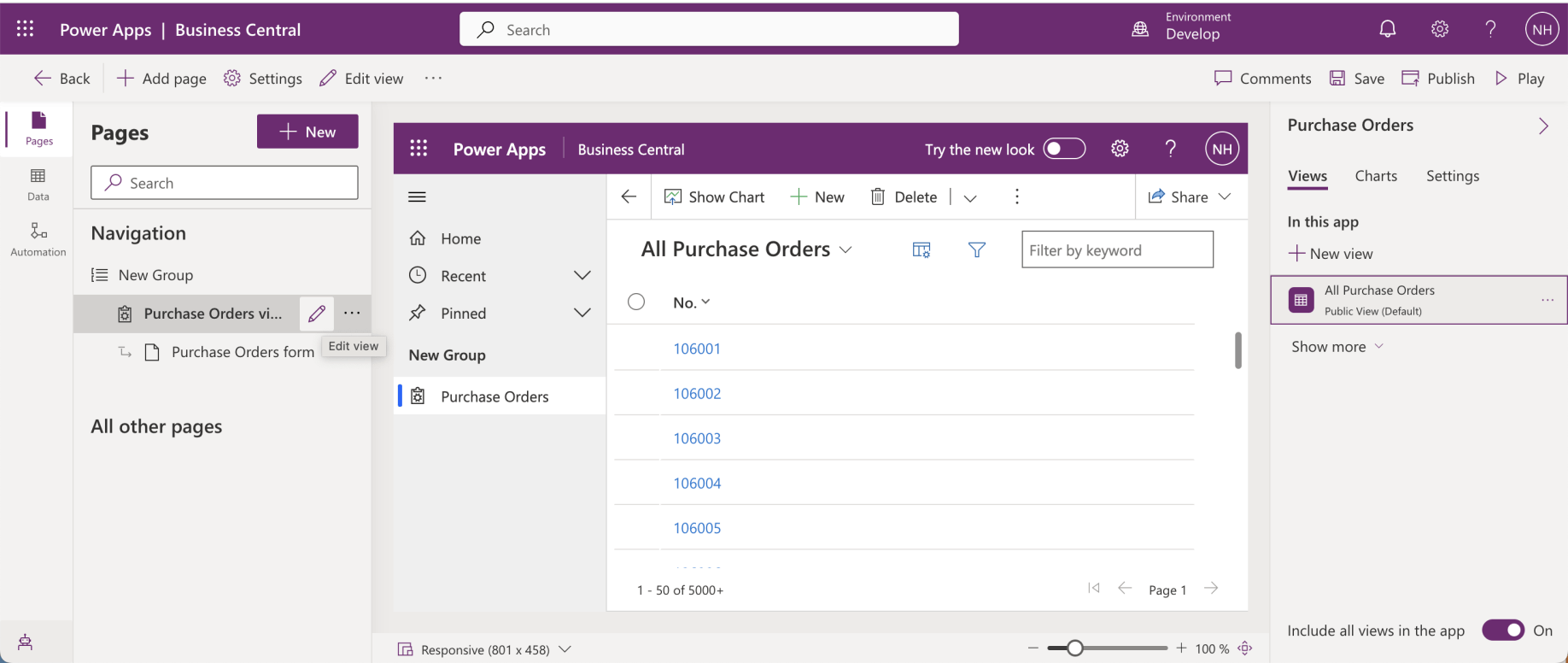Open the Automation panel in left sidebar

(x=38, y=239)
